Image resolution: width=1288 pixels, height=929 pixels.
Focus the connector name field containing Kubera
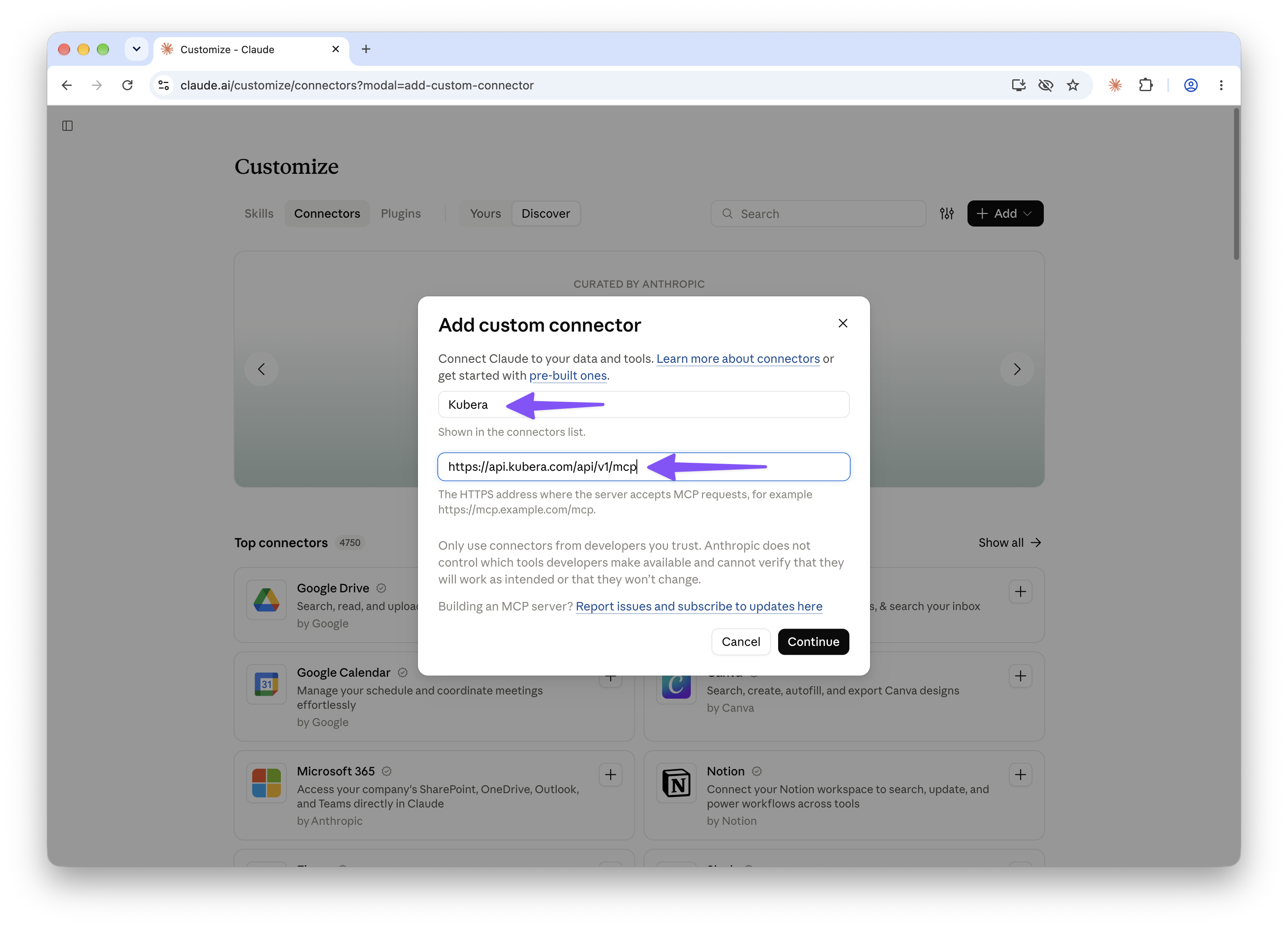pos(644,405)
